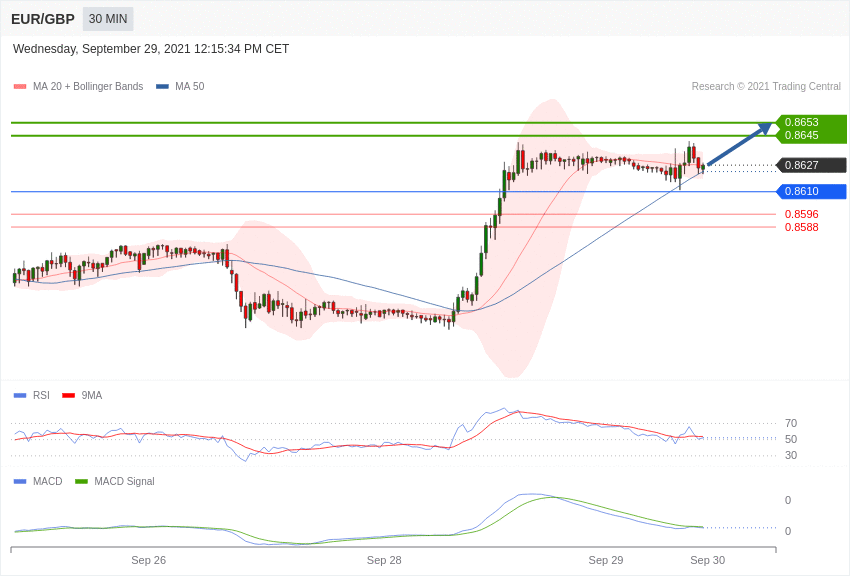
Task: Click the 0.8596 support price label
Action: pyautogui.click(x=802, y=215)
